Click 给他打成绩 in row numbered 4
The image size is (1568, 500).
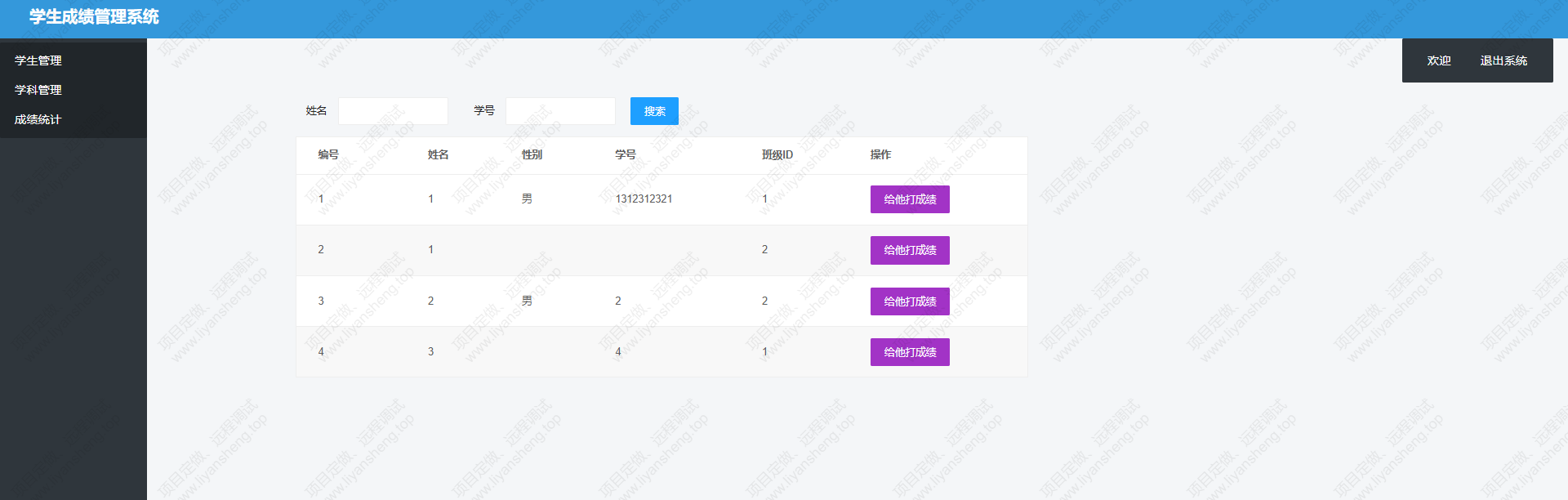pos(910,352)
